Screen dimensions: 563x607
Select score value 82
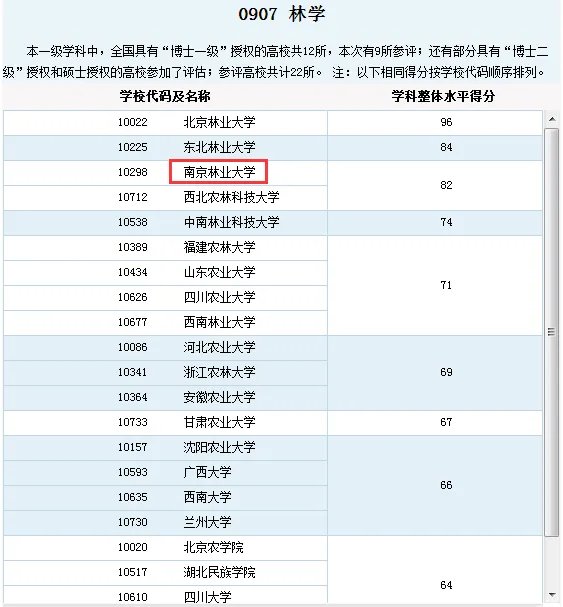pos(446,185)
